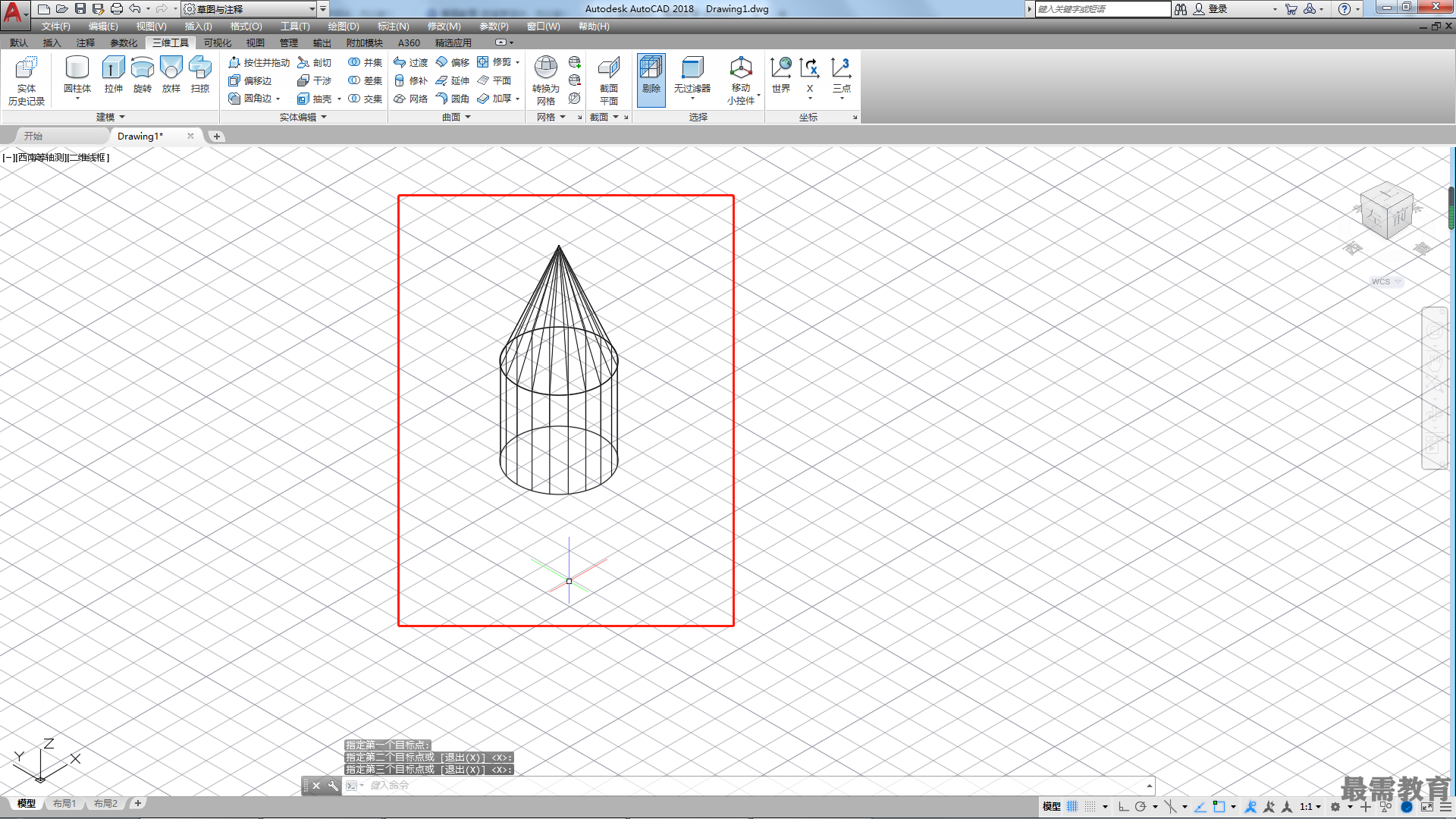Click the Undo arrow icon

(135, 9)
